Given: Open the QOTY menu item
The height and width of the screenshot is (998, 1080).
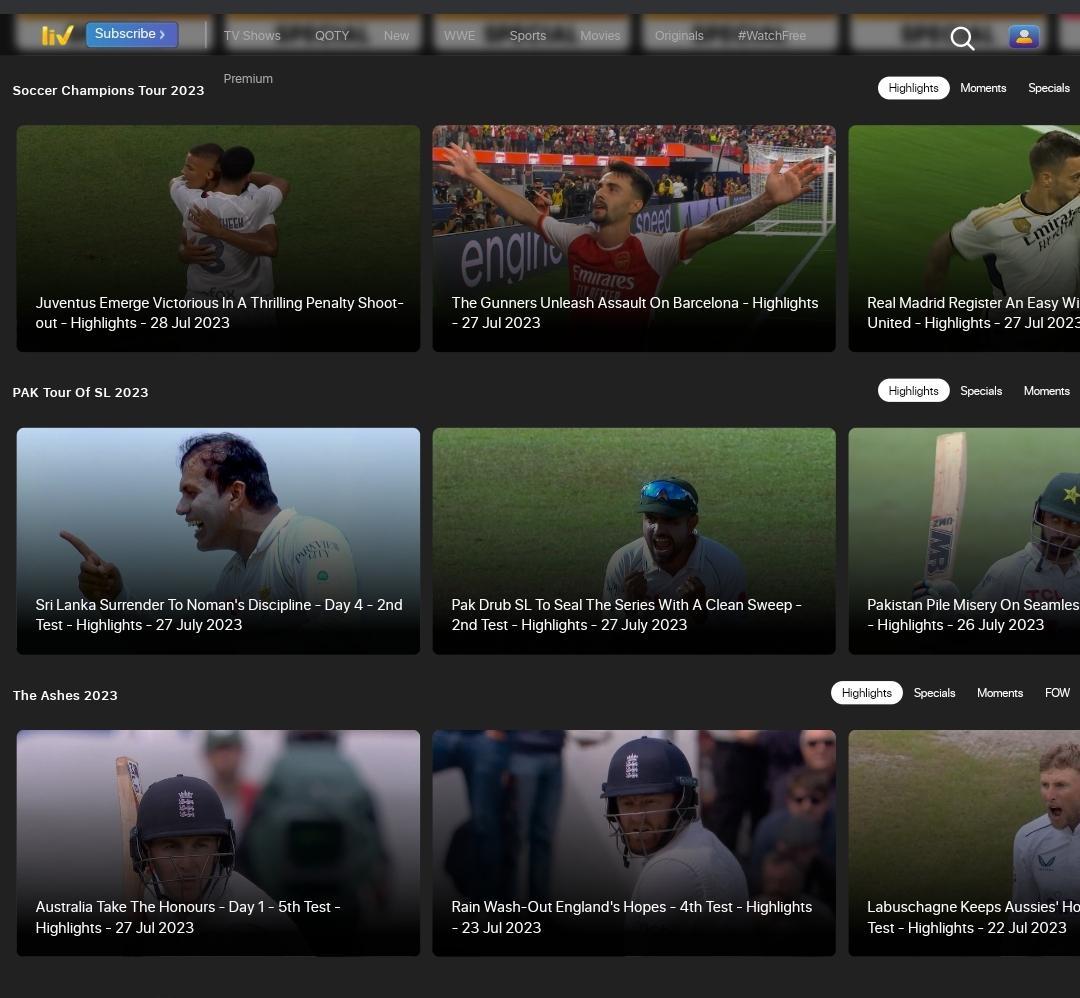Looking at the screenshot, I should coord(332,36).
